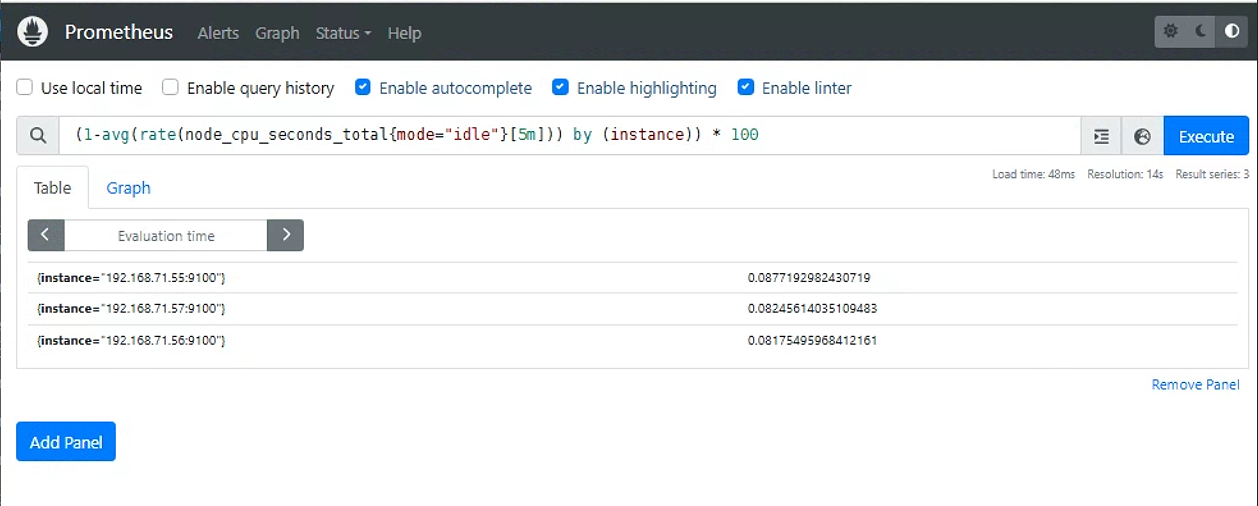Click value 0.0877192982430719
This screenshot has width=1258, height=506.
point(809,277)
